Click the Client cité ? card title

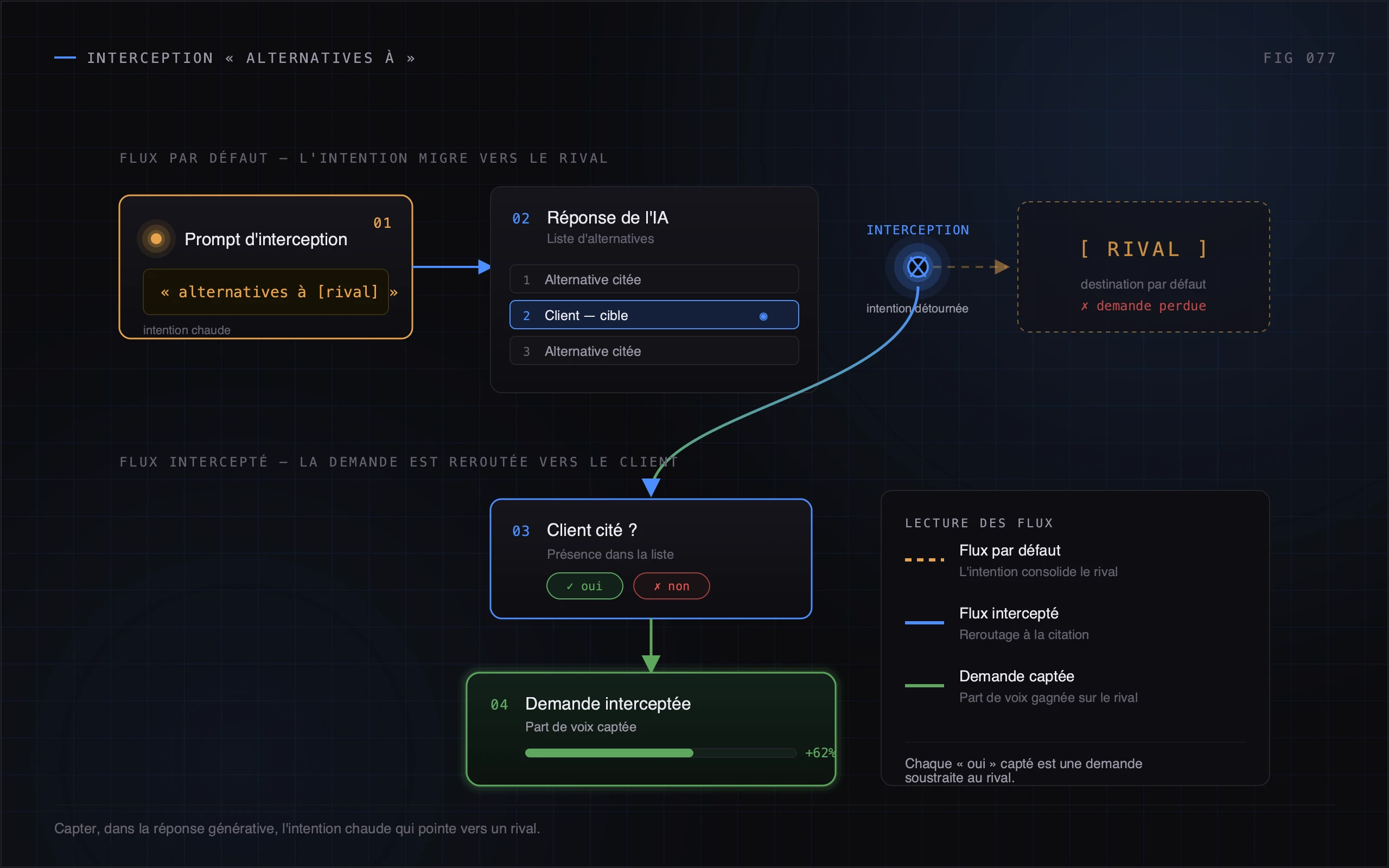click(592, 530)
